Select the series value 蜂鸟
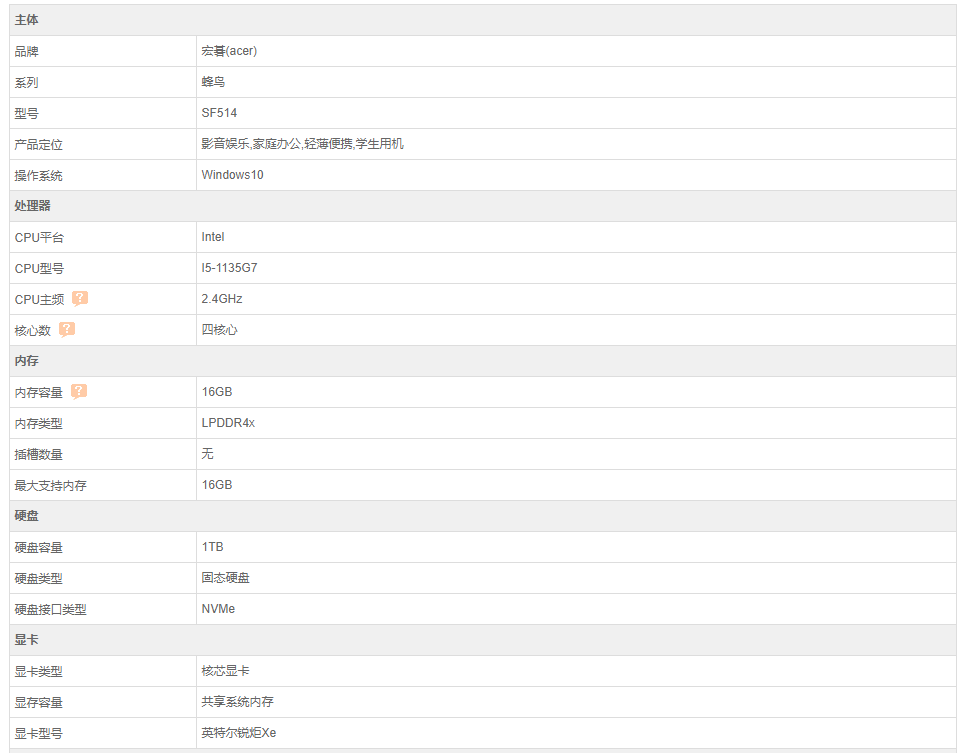 point(213,82)
